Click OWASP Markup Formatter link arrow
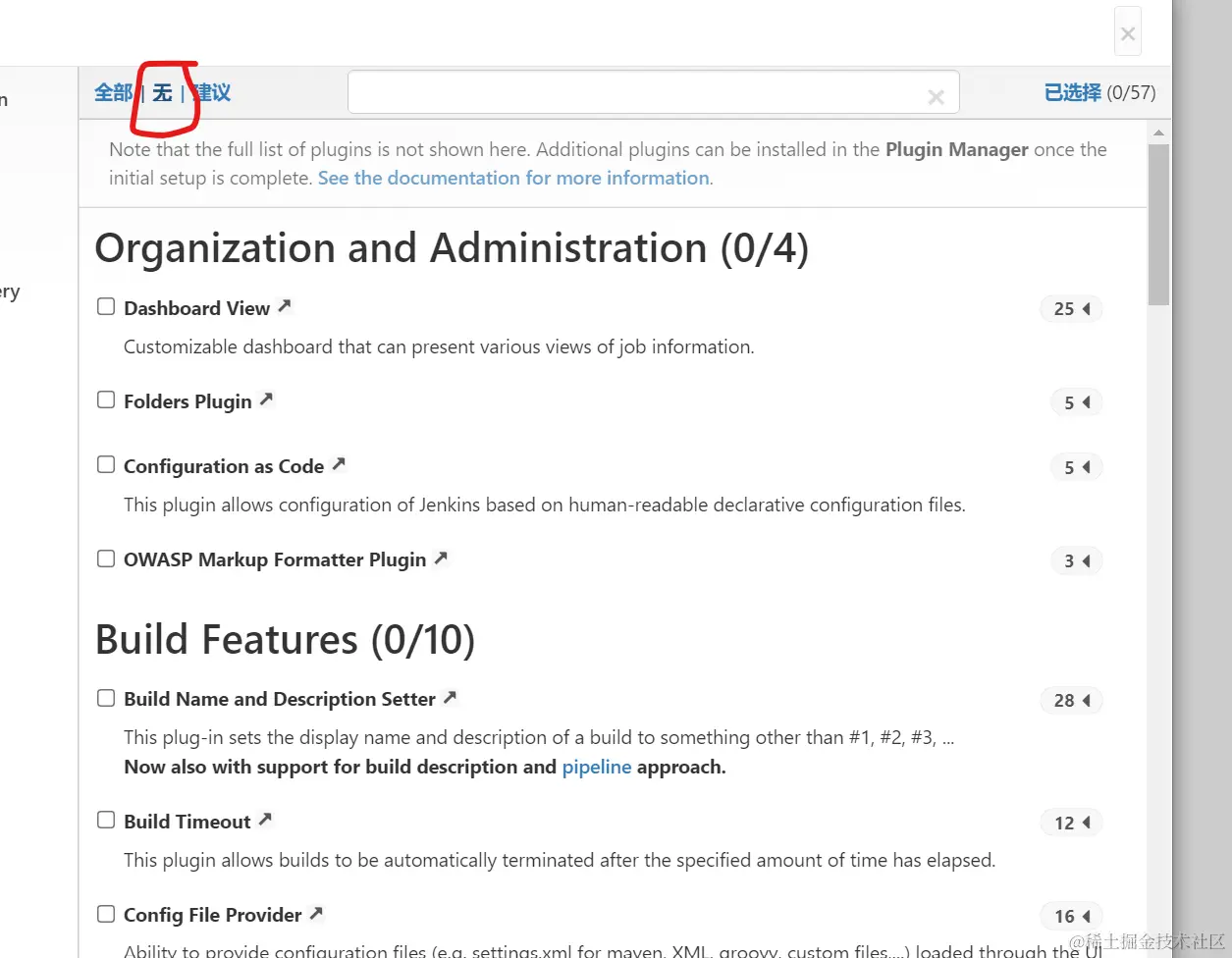This screenshot has width=1232, height=958. point(441,558)
